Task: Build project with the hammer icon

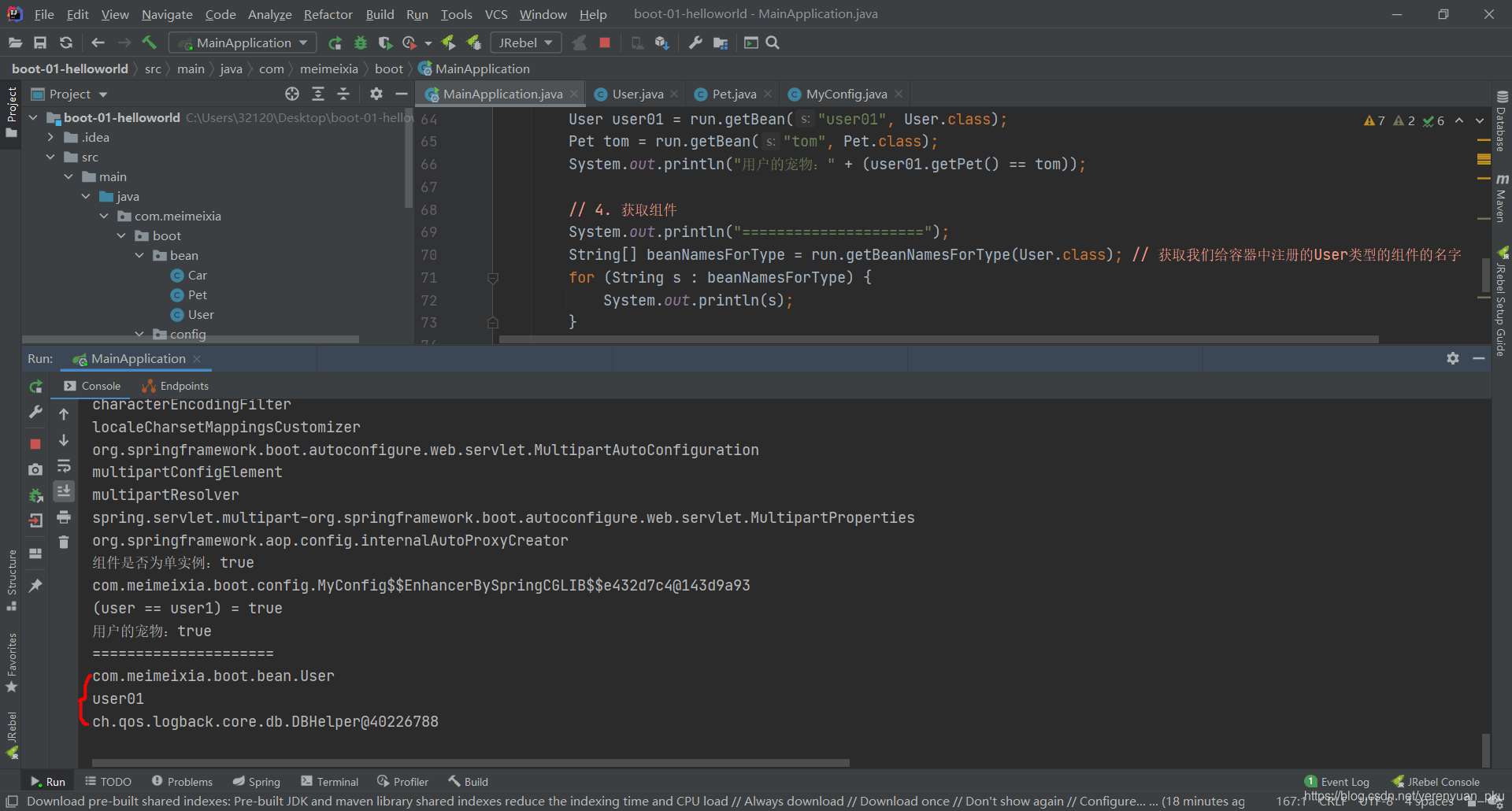Action: [150, 43]
